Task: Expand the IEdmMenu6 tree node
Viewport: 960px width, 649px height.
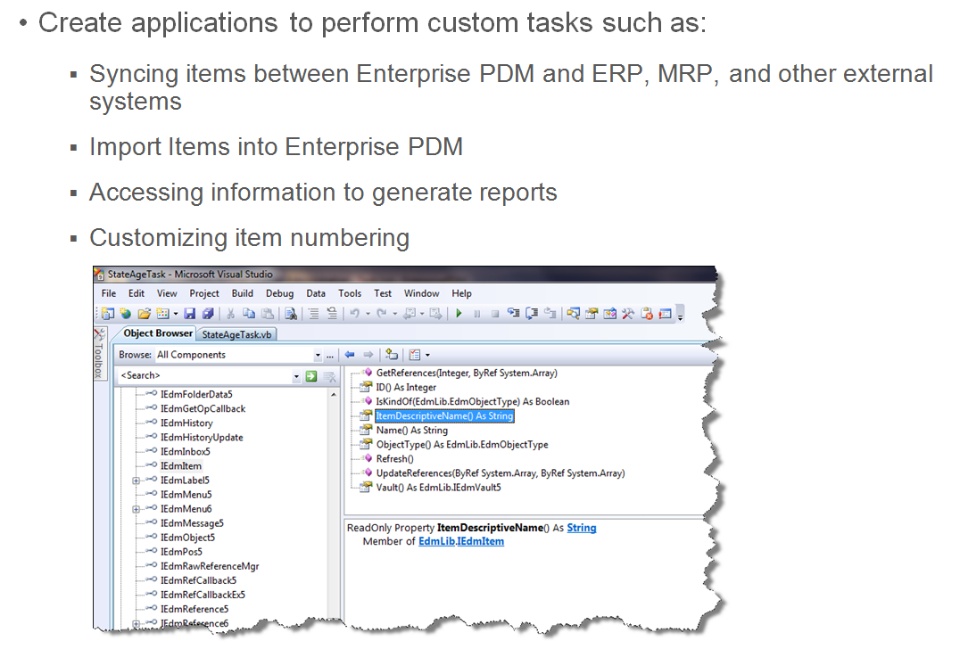Action: click(x=136, y=509)
